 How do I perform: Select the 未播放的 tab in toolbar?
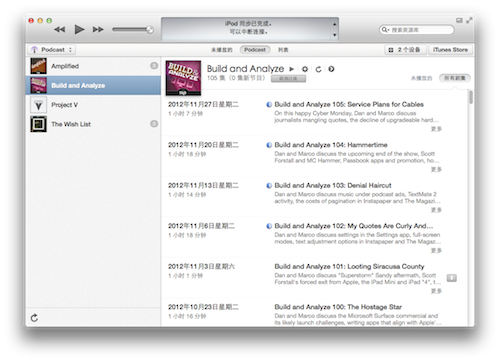[222, 50]
